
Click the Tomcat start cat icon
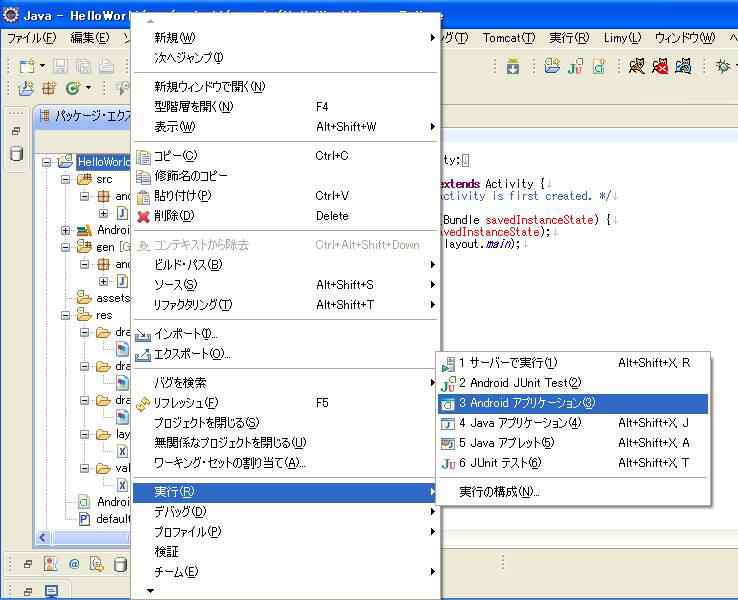[x=636, y=66]
